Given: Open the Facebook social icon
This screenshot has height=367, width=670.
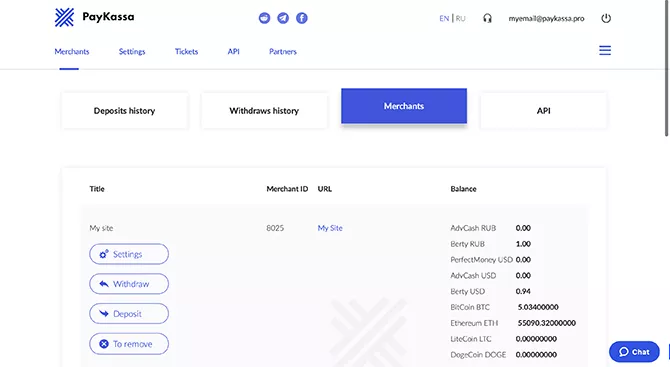Looking at the screenshot, I should [x=302, y=18].
